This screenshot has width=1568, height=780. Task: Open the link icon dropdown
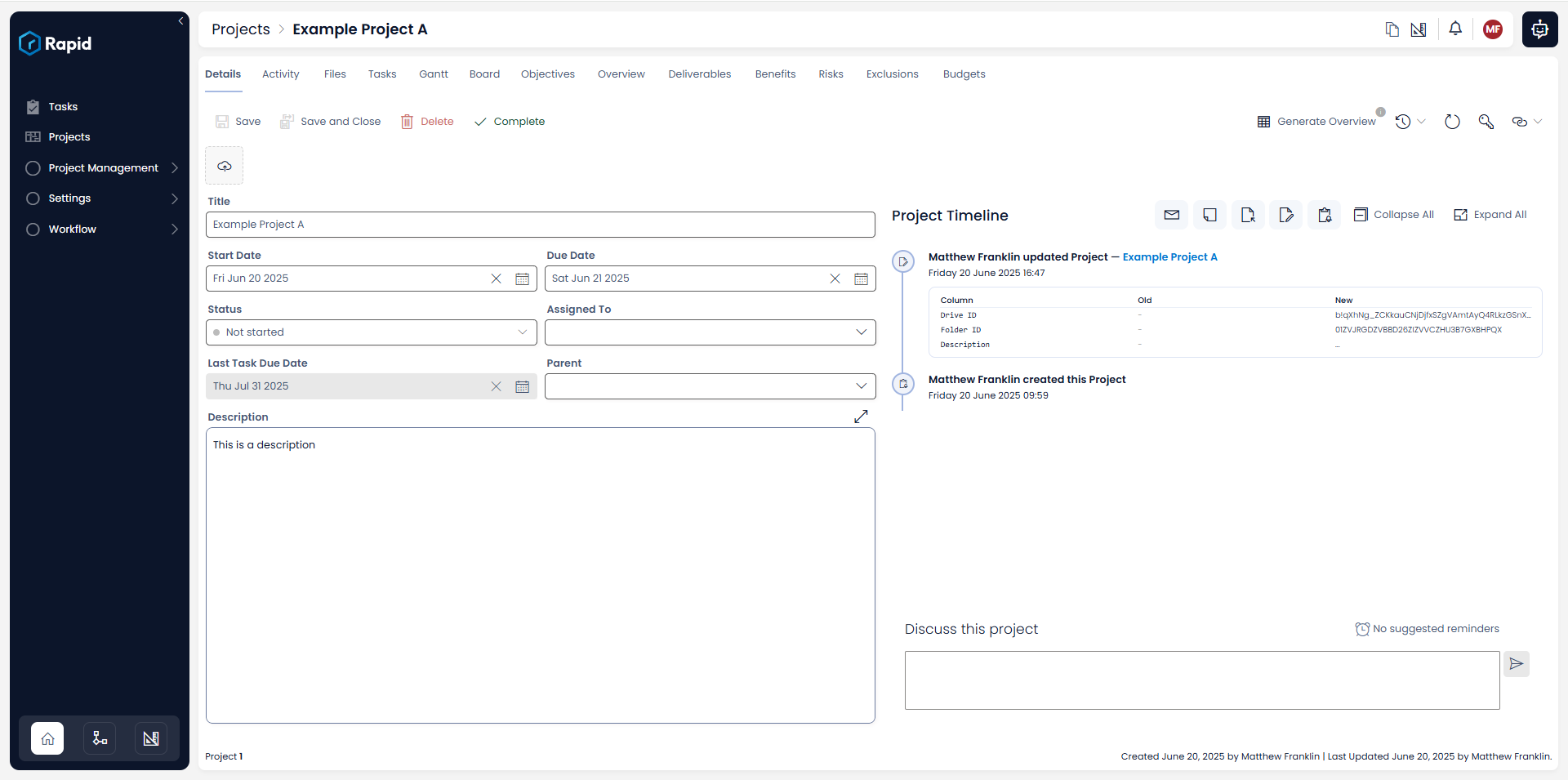(1526, 122)
